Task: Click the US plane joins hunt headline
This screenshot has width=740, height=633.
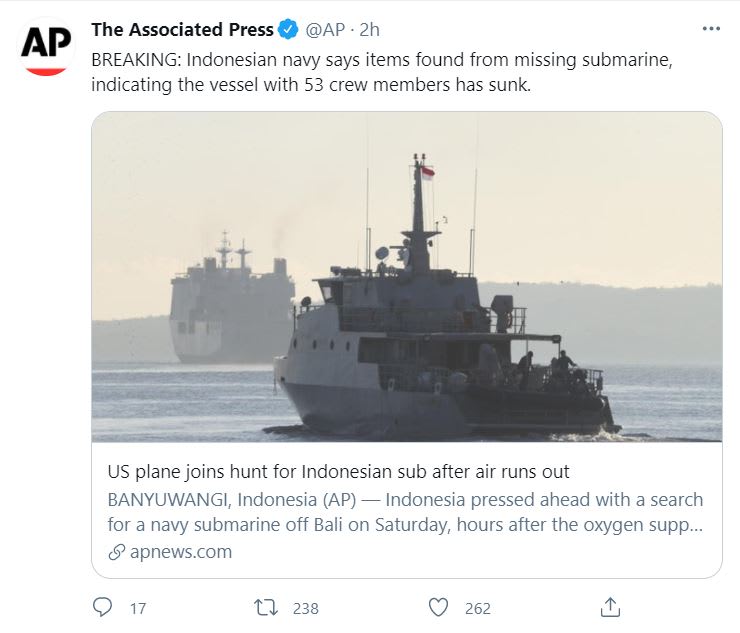Action: tap(338, 472)
